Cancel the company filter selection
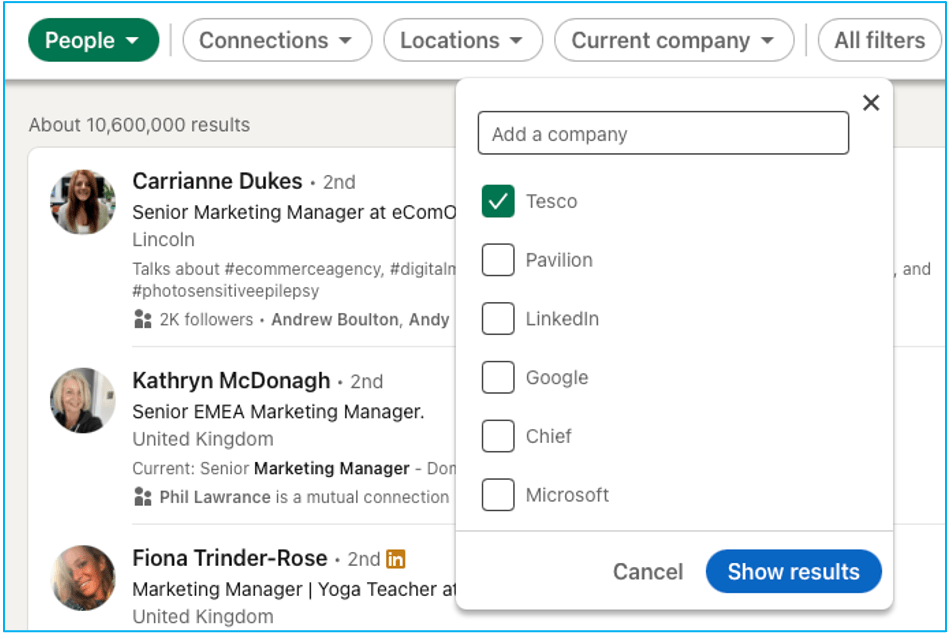The image size is (949, 633). click(648, 572)
